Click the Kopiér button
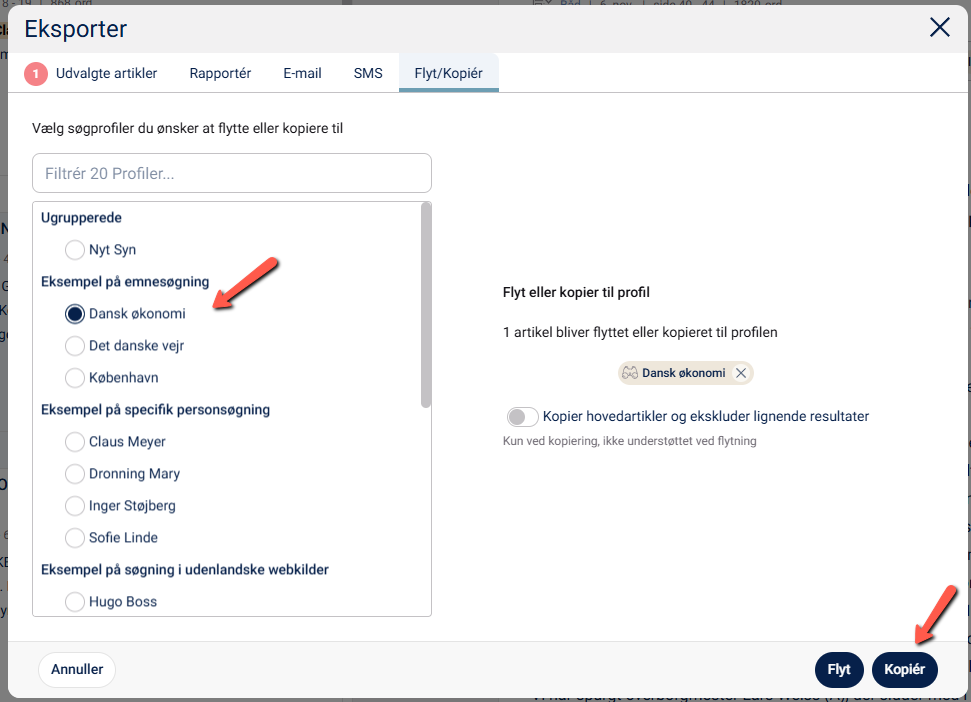The height and width of the screenshot is (702, 971). pyautogui.click(x=905, y=669)
